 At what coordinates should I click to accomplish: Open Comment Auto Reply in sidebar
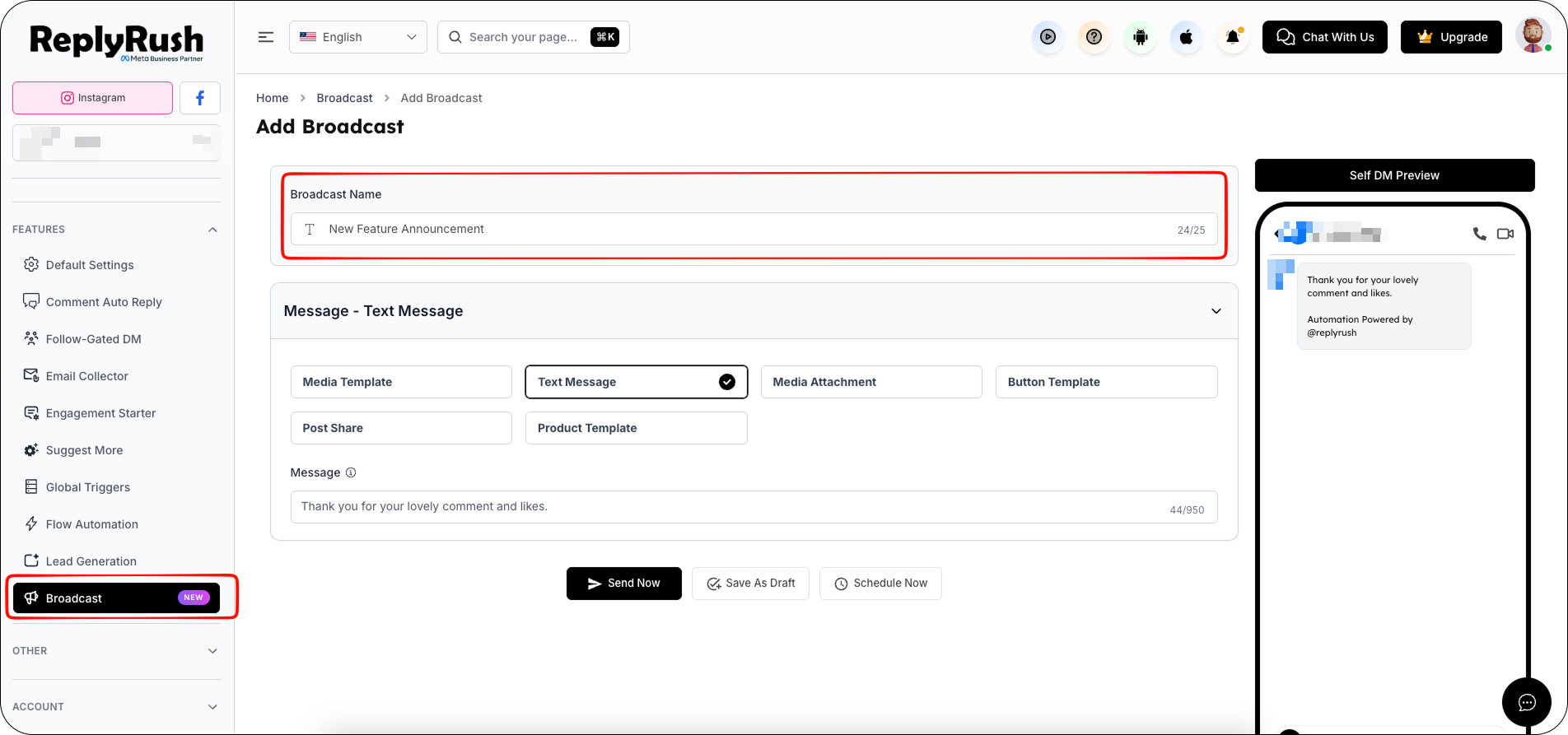click(104, 302)
